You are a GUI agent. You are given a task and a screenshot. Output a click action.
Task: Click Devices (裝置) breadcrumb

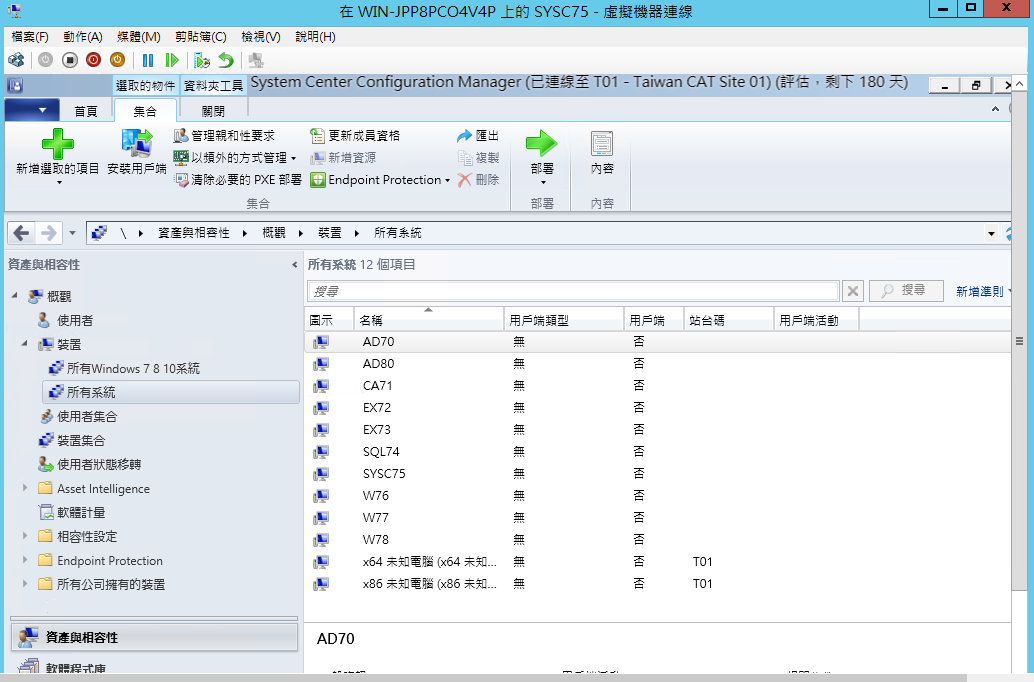tap(330, 233)
